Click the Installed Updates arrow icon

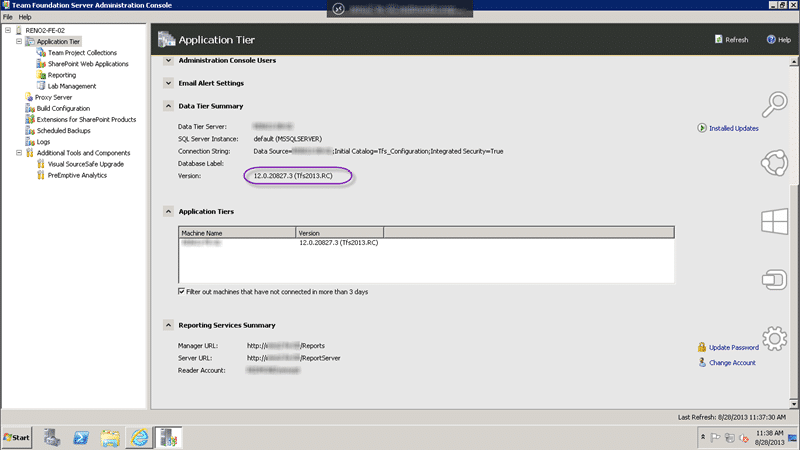(x=702, y=128)
